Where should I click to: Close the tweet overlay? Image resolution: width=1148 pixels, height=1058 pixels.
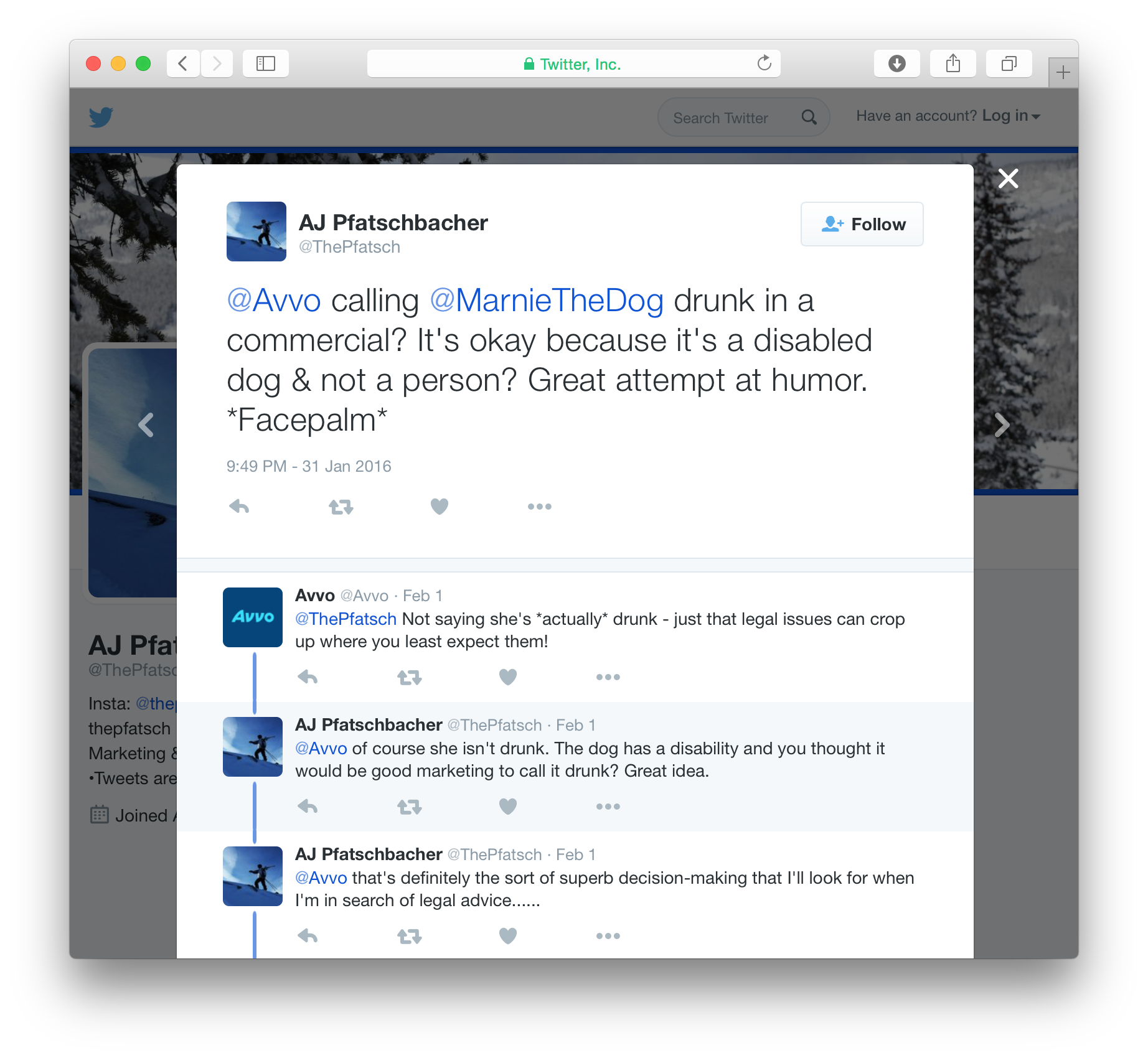click(1009, 179)
